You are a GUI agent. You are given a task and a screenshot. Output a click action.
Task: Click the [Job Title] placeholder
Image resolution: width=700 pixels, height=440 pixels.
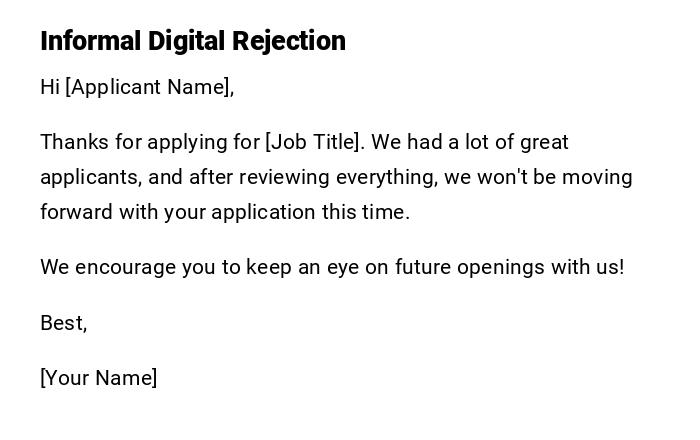[312, 142]
